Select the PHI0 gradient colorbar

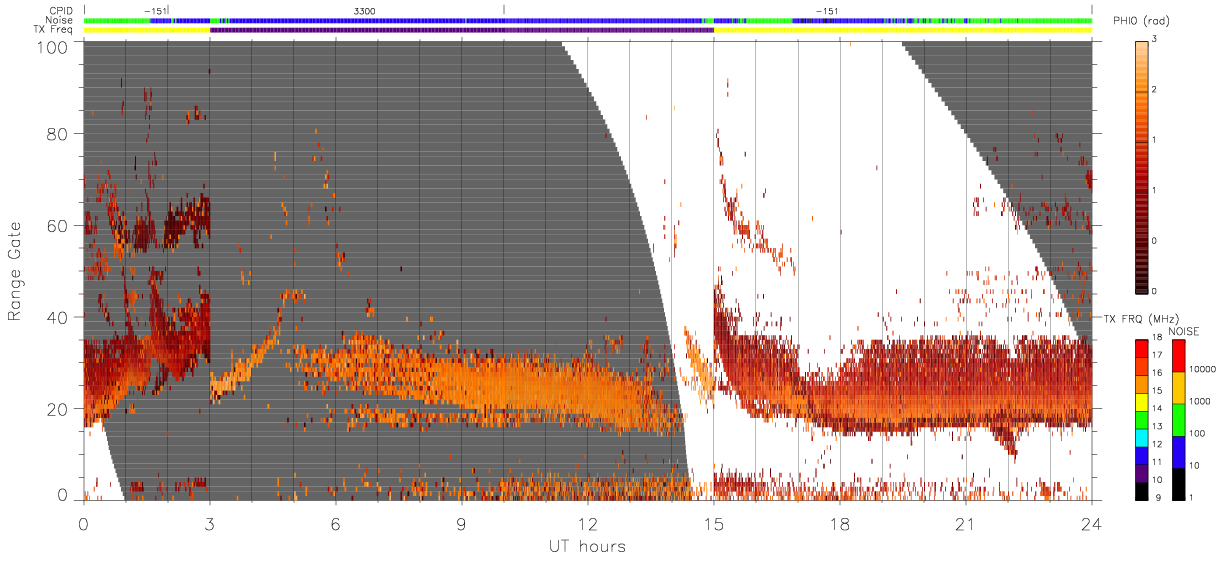tap(1140, 166)
